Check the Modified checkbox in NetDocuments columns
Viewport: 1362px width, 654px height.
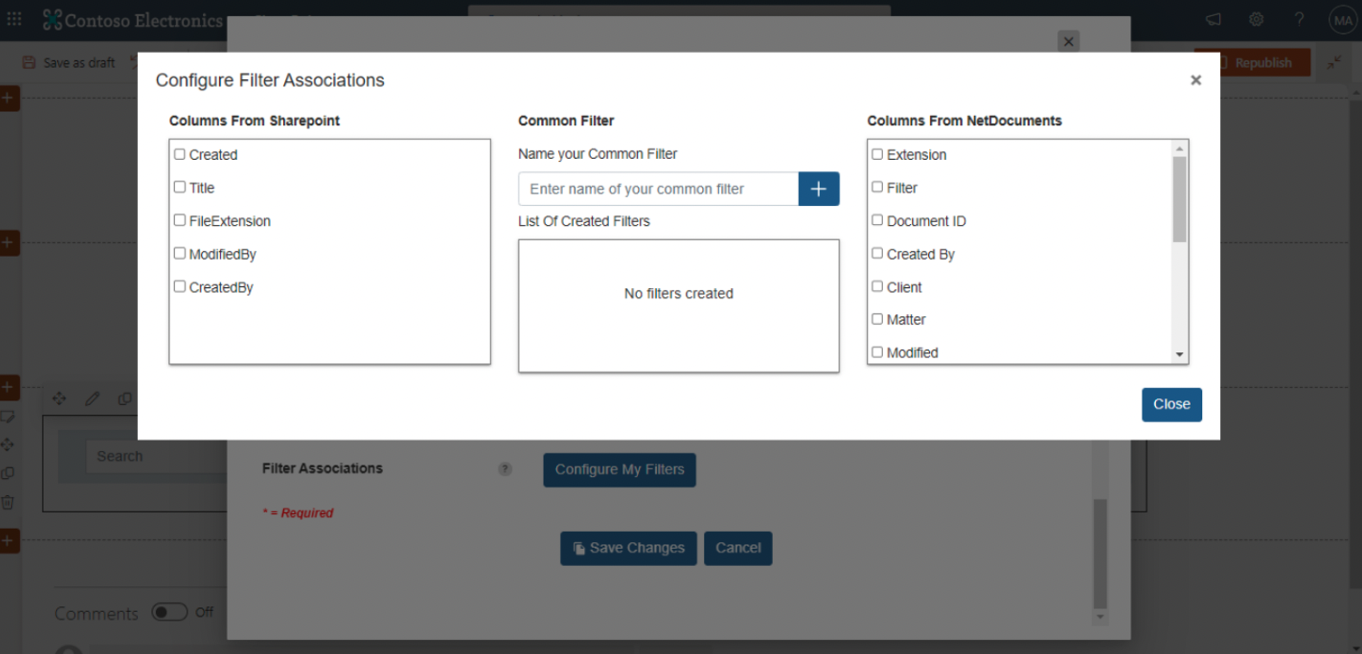click(x=877, y=352)
